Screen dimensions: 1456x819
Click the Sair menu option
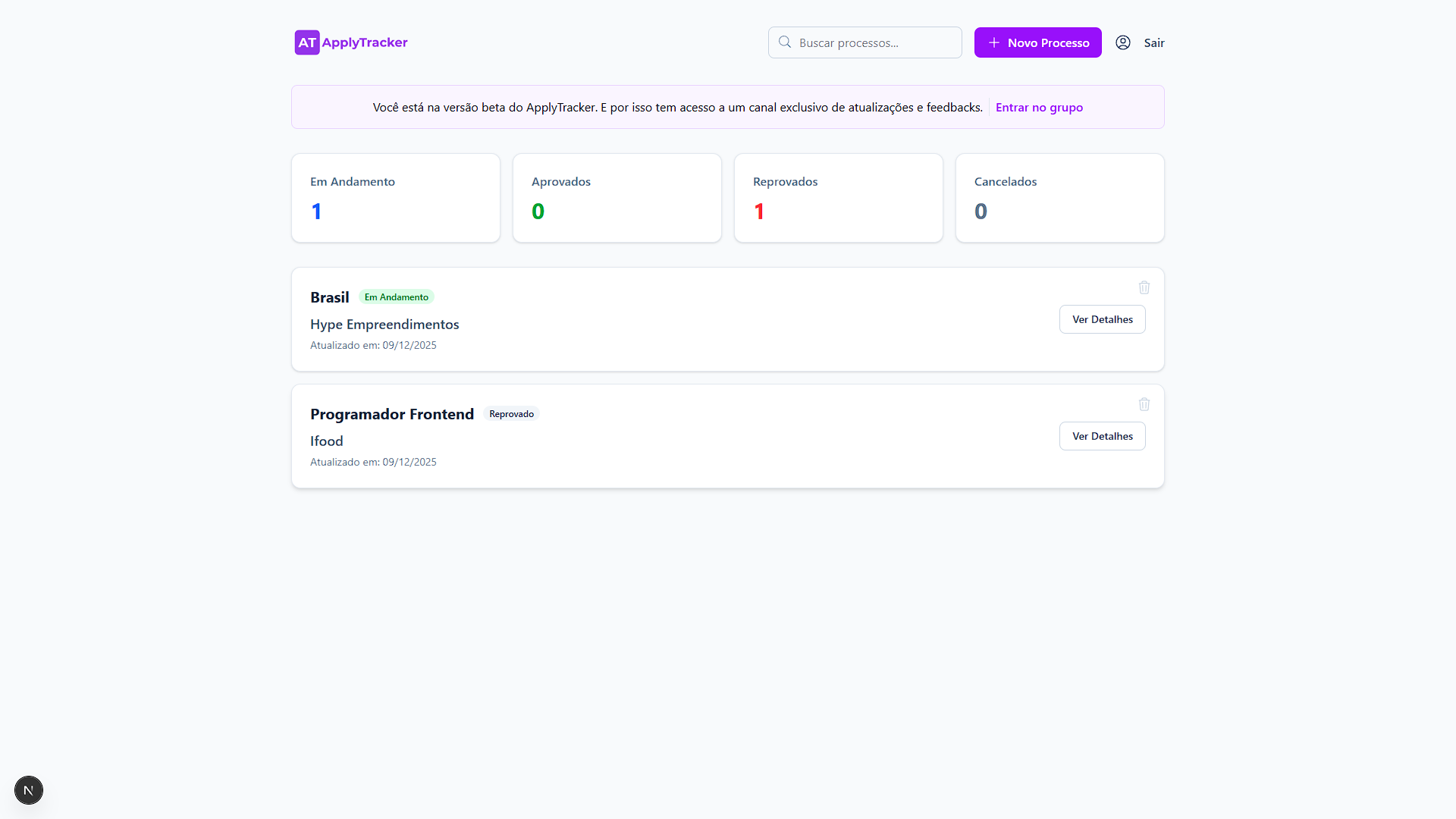pos(1154,42)
